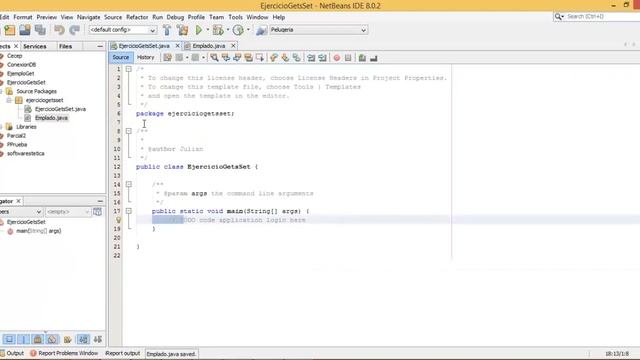The image size is (640, 360).
Task: Undo the last edit
Action: pos(59,30)
